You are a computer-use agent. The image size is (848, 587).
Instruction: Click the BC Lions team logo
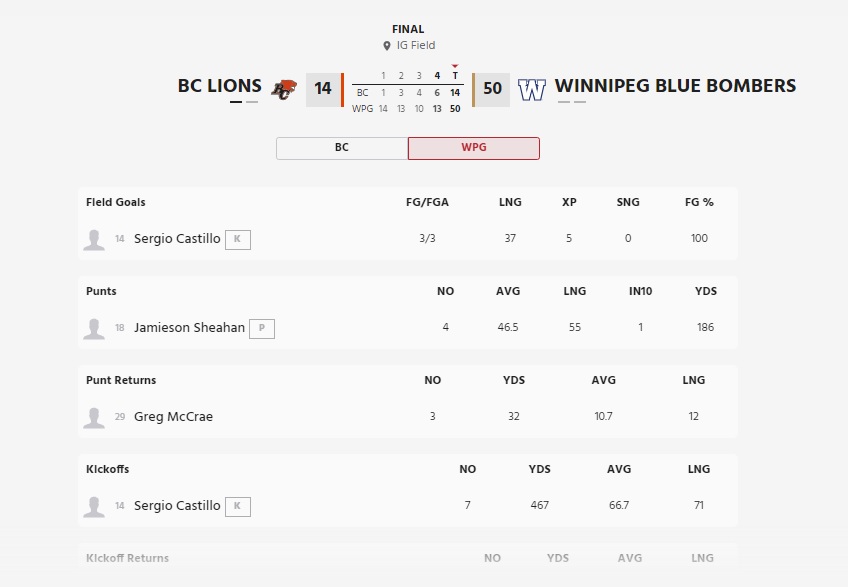point(284,88)
